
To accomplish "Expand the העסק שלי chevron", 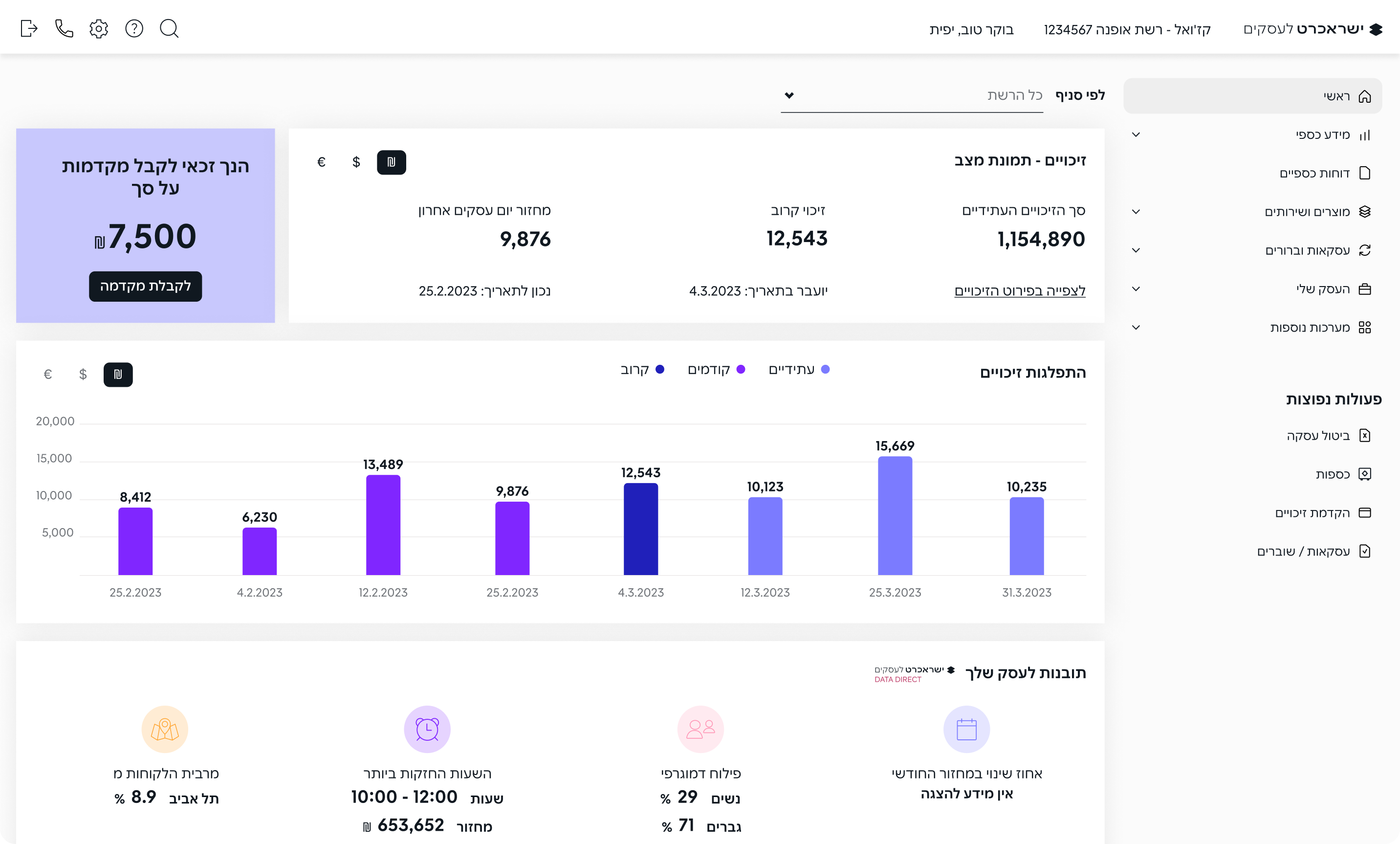I will point(1136,289).
